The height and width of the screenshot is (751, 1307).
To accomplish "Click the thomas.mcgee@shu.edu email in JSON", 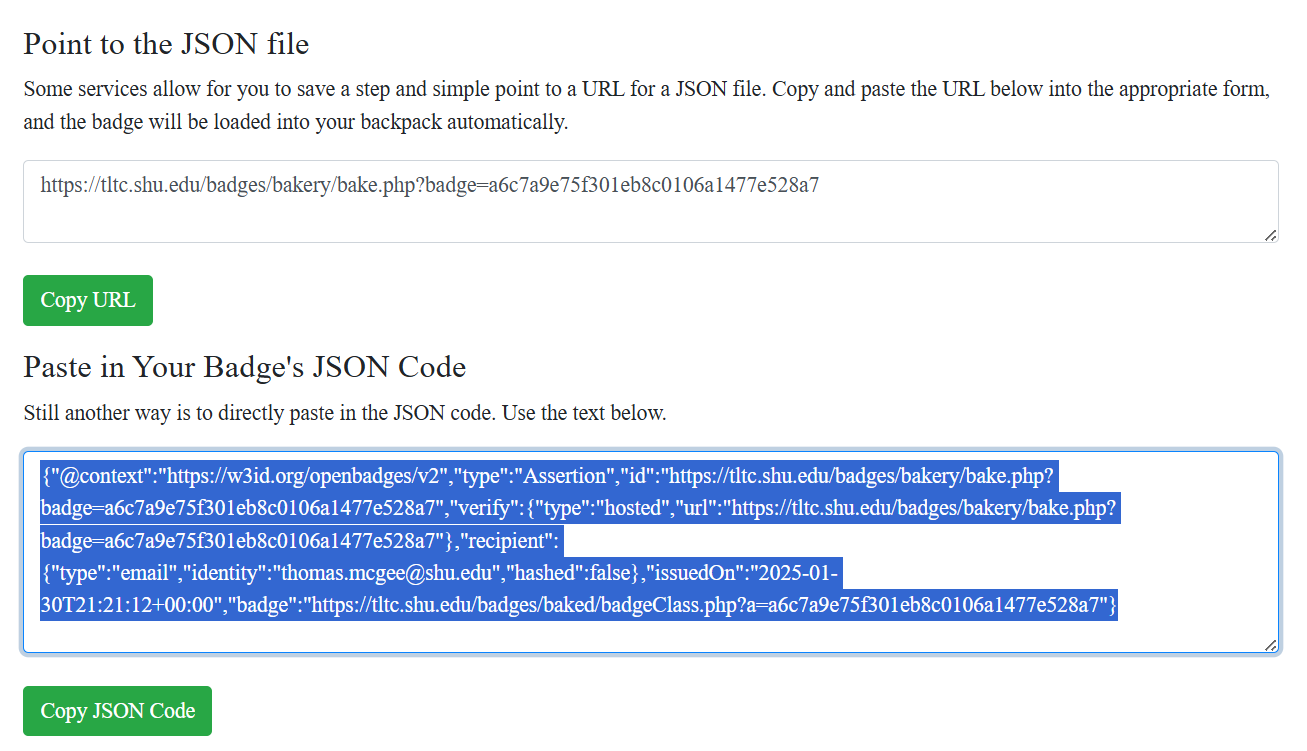I will pyautogui.click(x=390, y=573).
